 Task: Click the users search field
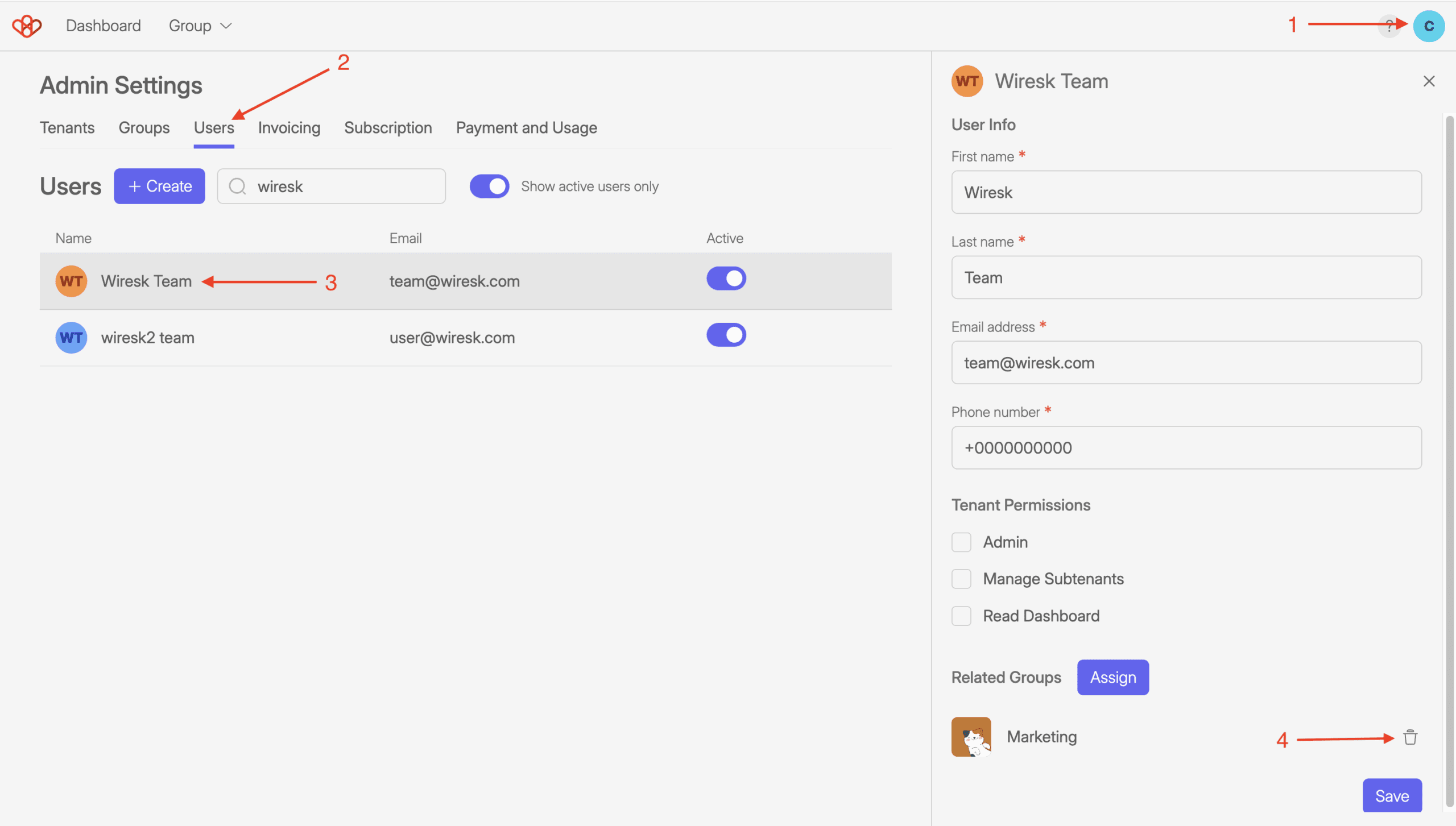332,186
